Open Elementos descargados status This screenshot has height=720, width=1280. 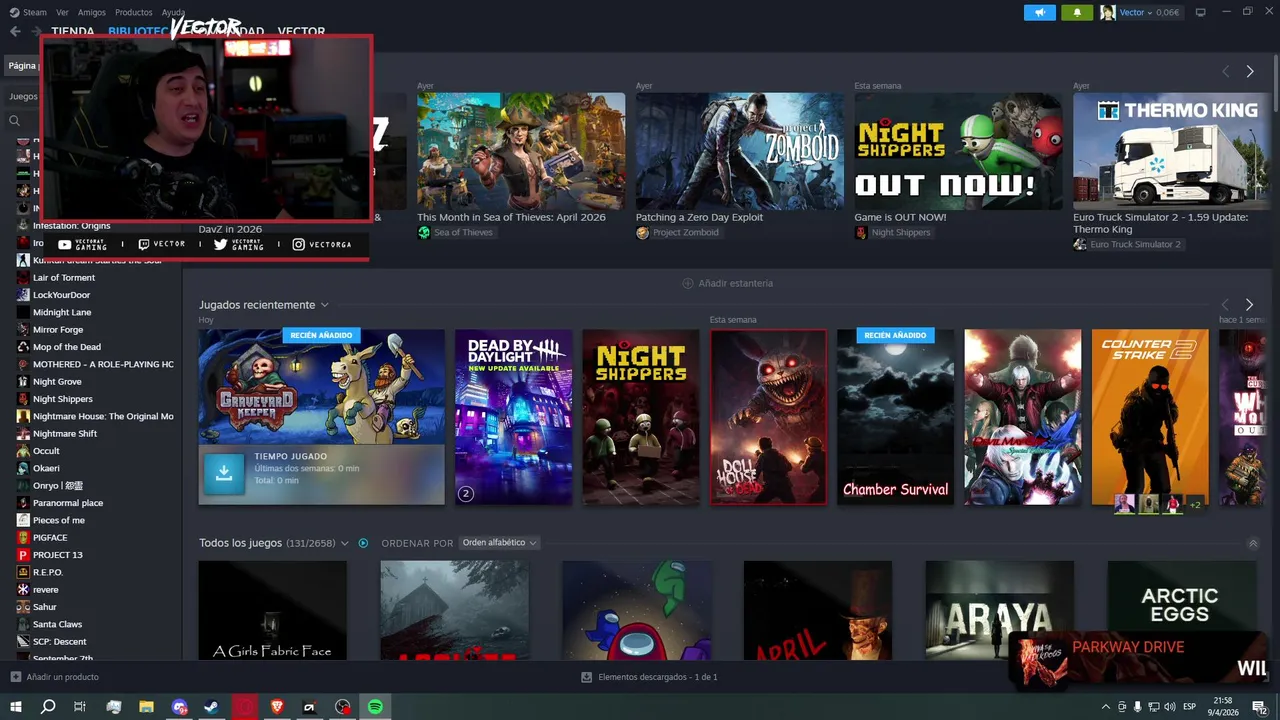point(650,677)
